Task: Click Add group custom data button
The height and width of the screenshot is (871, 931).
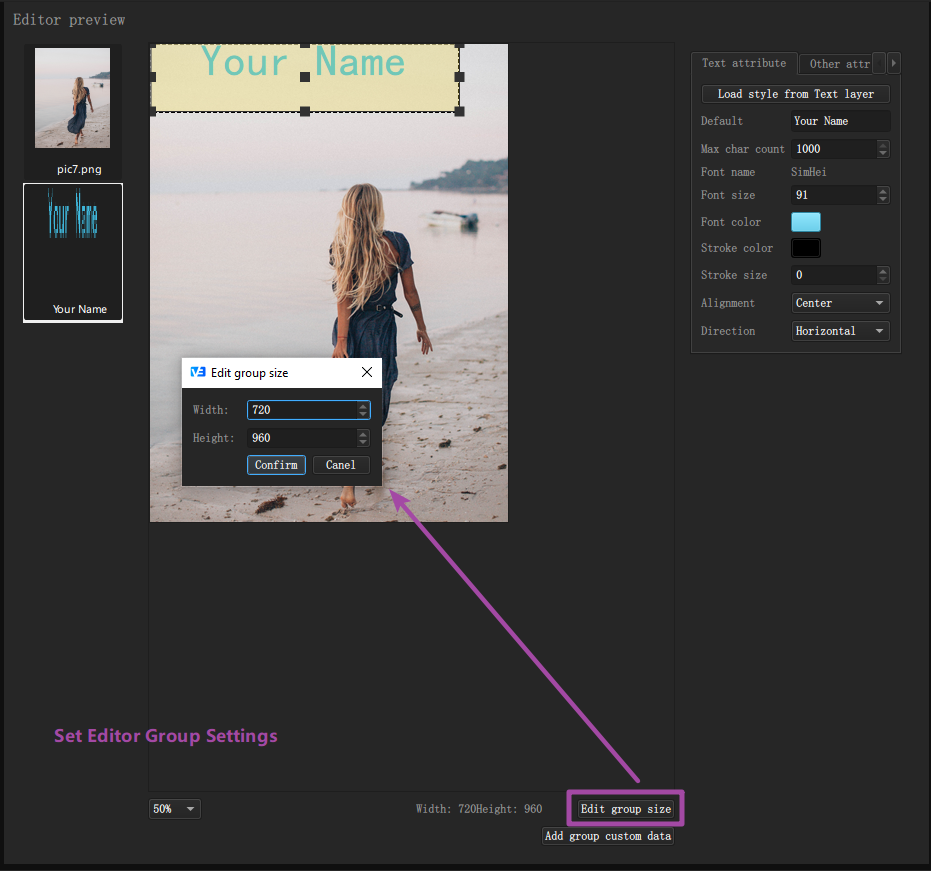Action: (x=607, y=836)
